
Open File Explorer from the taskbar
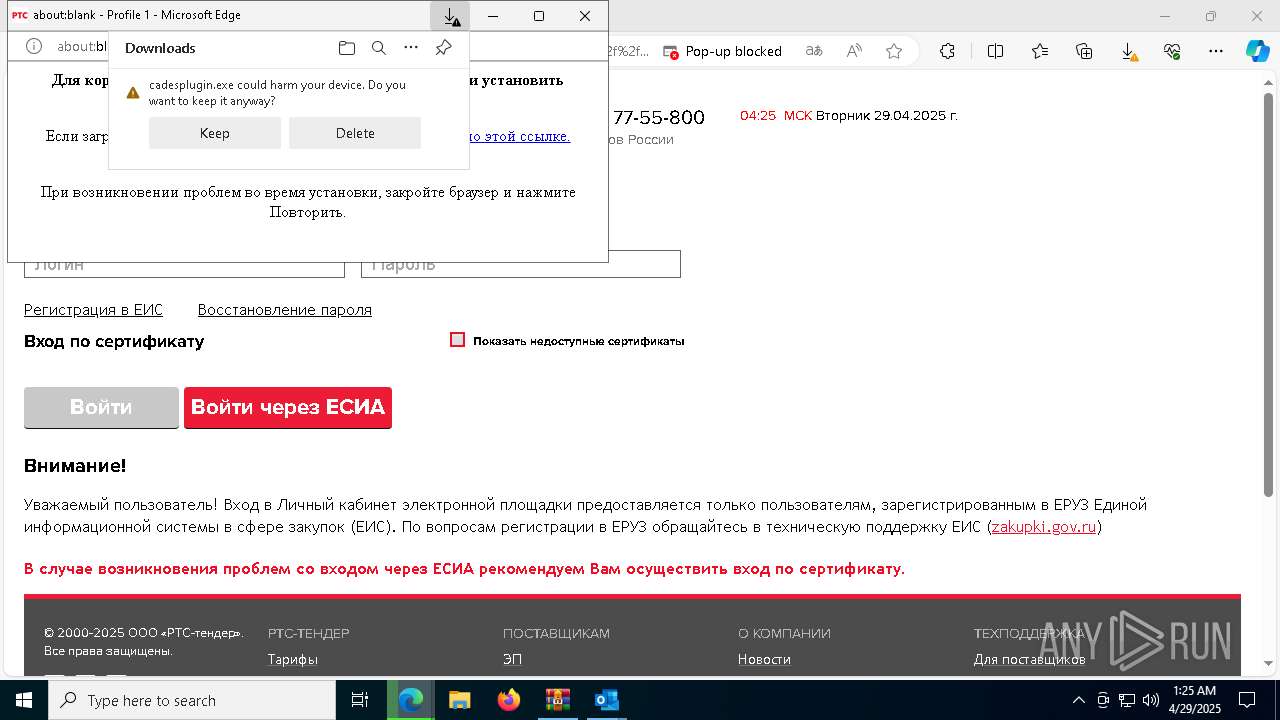459,700
